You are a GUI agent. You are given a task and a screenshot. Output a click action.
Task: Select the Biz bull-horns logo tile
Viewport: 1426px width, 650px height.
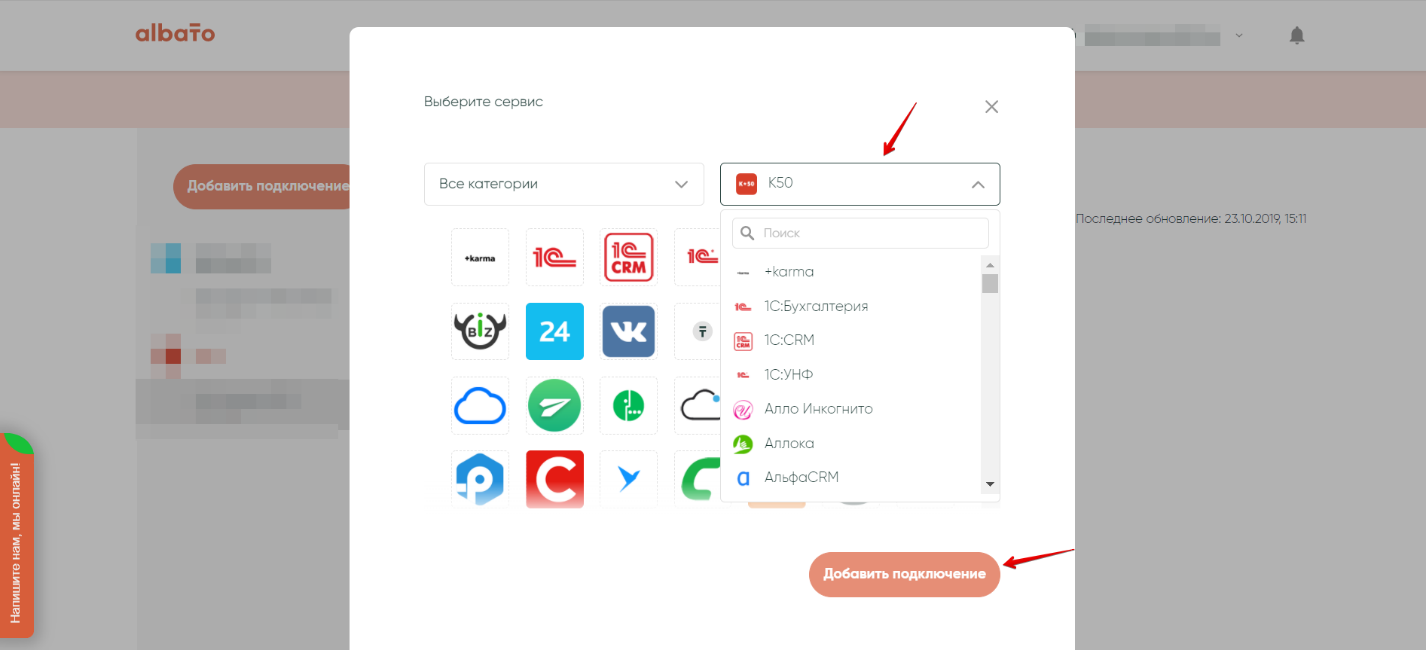pyautogui.click(x=480, y=331)
